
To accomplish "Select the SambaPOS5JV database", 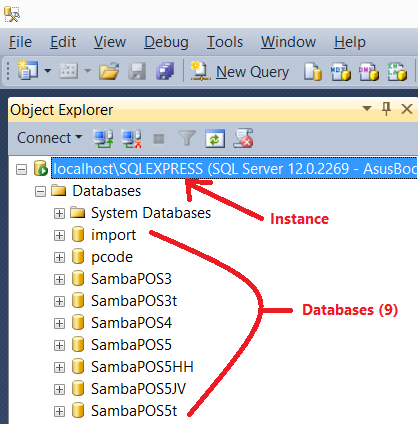I will (x=139, y=389).
